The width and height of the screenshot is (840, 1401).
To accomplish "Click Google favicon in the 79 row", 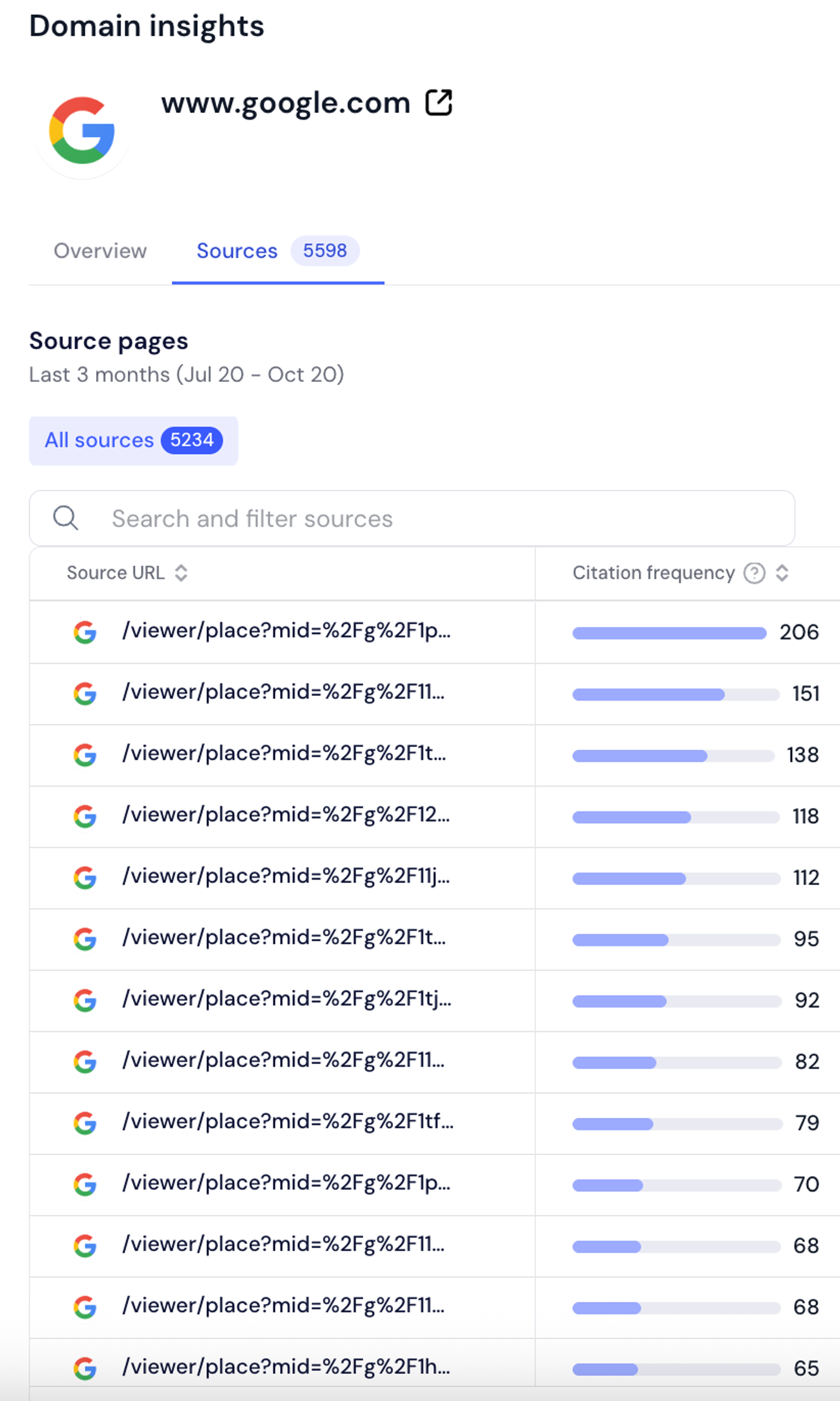I will coord(85,1123).
